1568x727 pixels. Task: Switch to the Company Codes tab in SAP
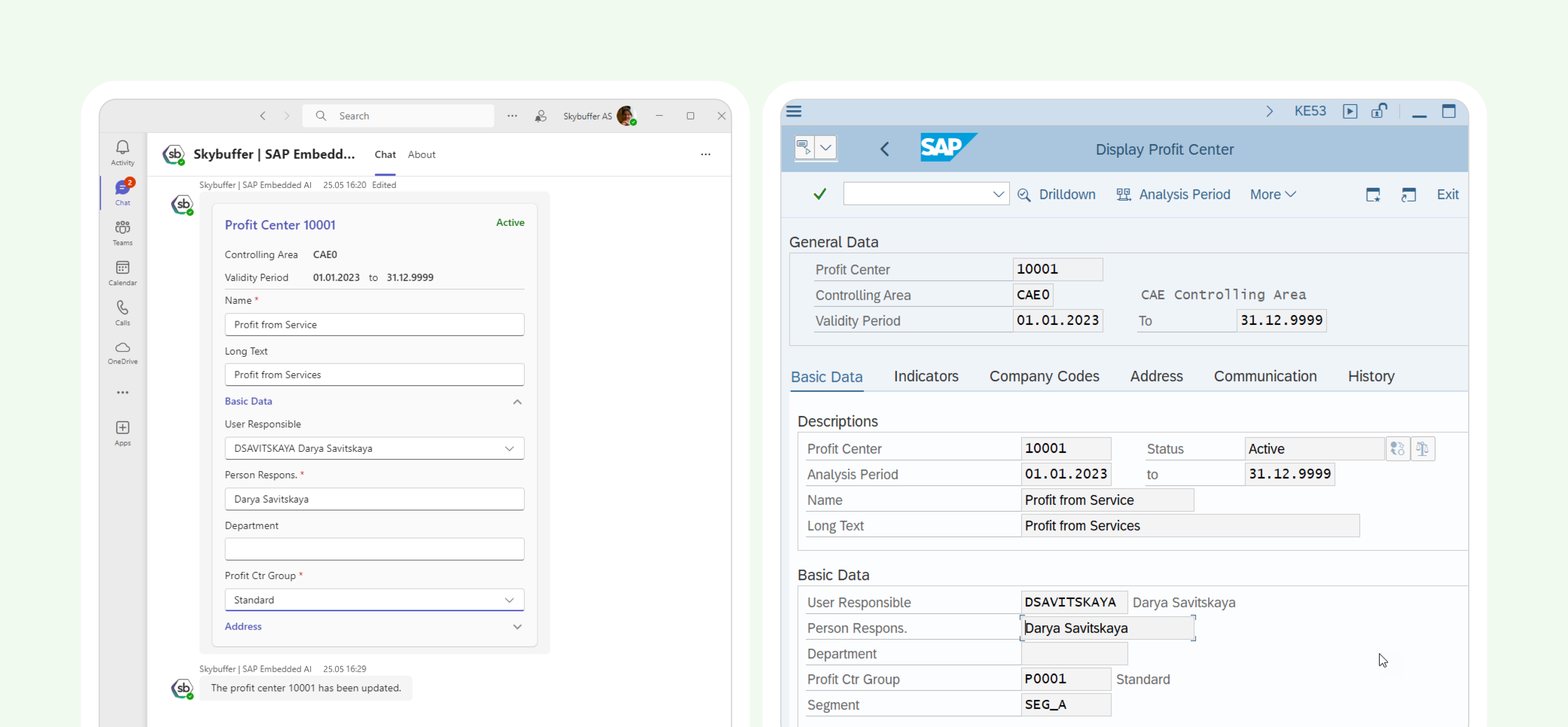click(x=1045, y=376)
